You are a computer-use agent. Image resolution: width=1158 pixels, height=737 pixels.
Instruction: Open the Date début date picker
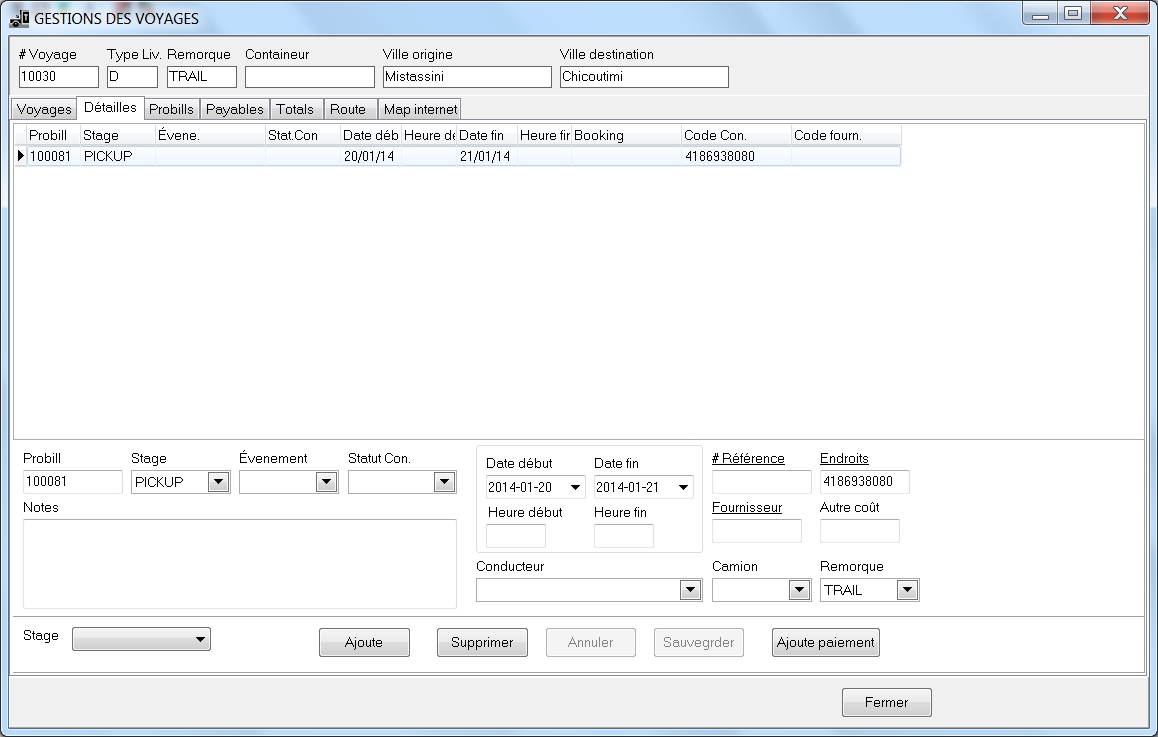coord(575,488)
